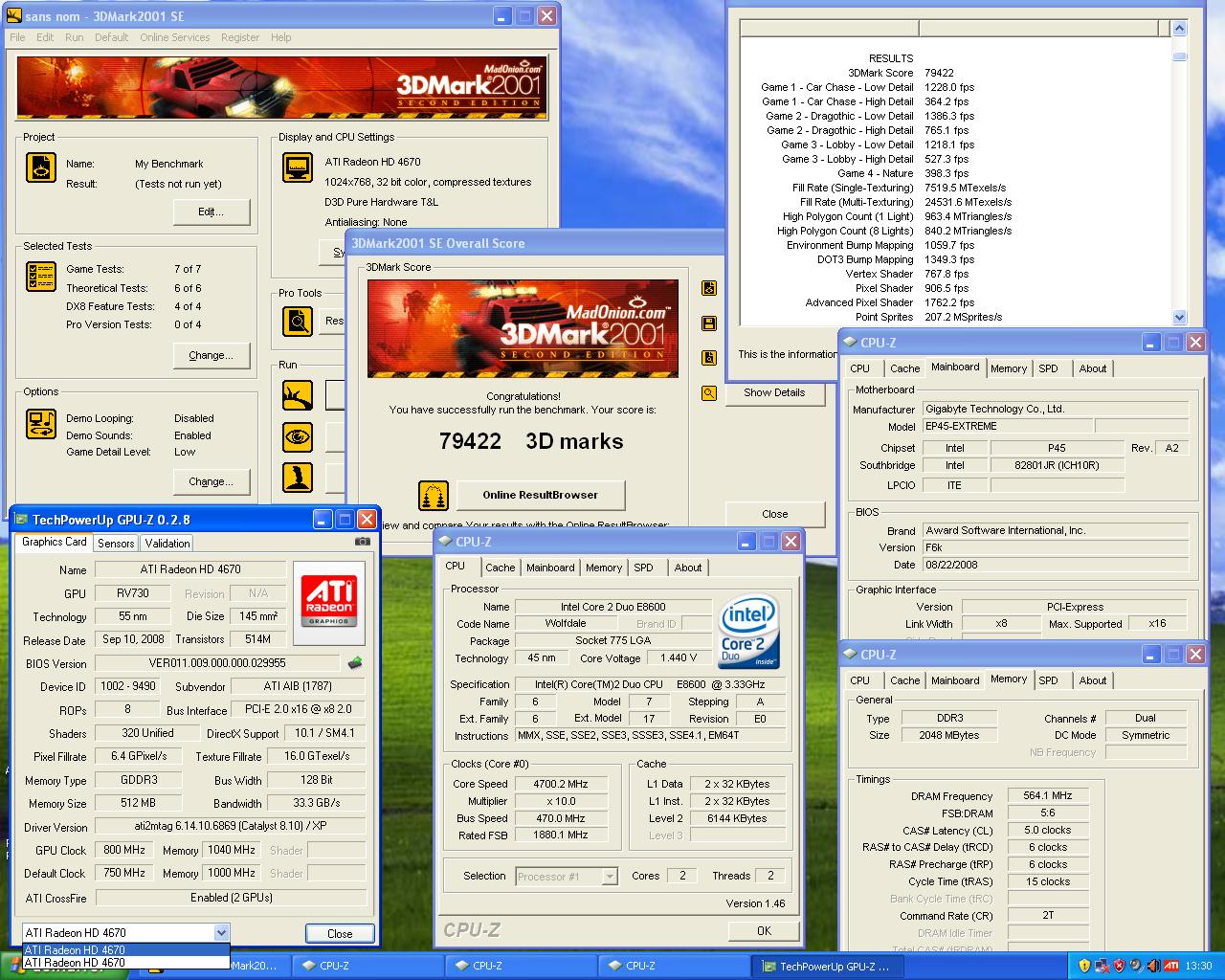
Task: Click the Edit... button in Project section
Action: pos(211,212)
